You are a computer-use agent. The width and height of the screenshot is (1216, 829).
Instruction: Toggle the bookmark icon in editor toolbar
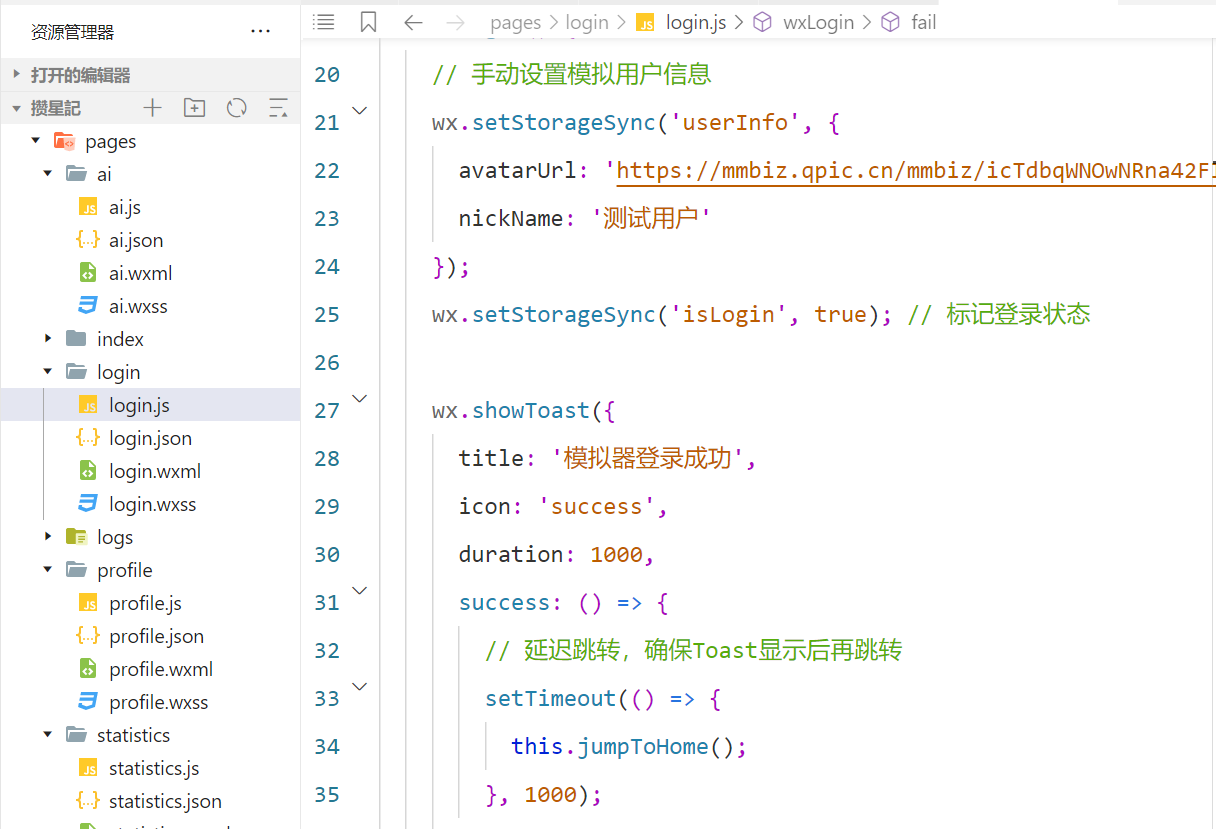[x=368, y=21]
